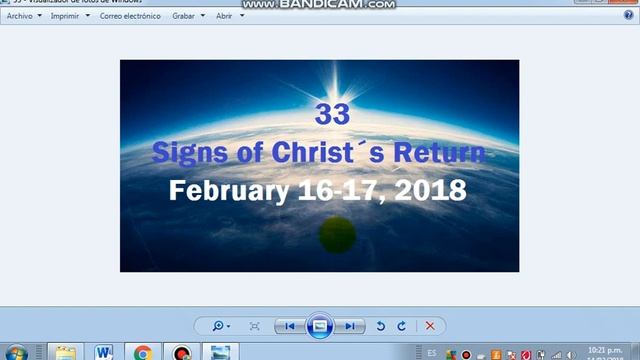Click the speaker volume tray icon
Screen dimensions: 640x360
pos(571,356)
